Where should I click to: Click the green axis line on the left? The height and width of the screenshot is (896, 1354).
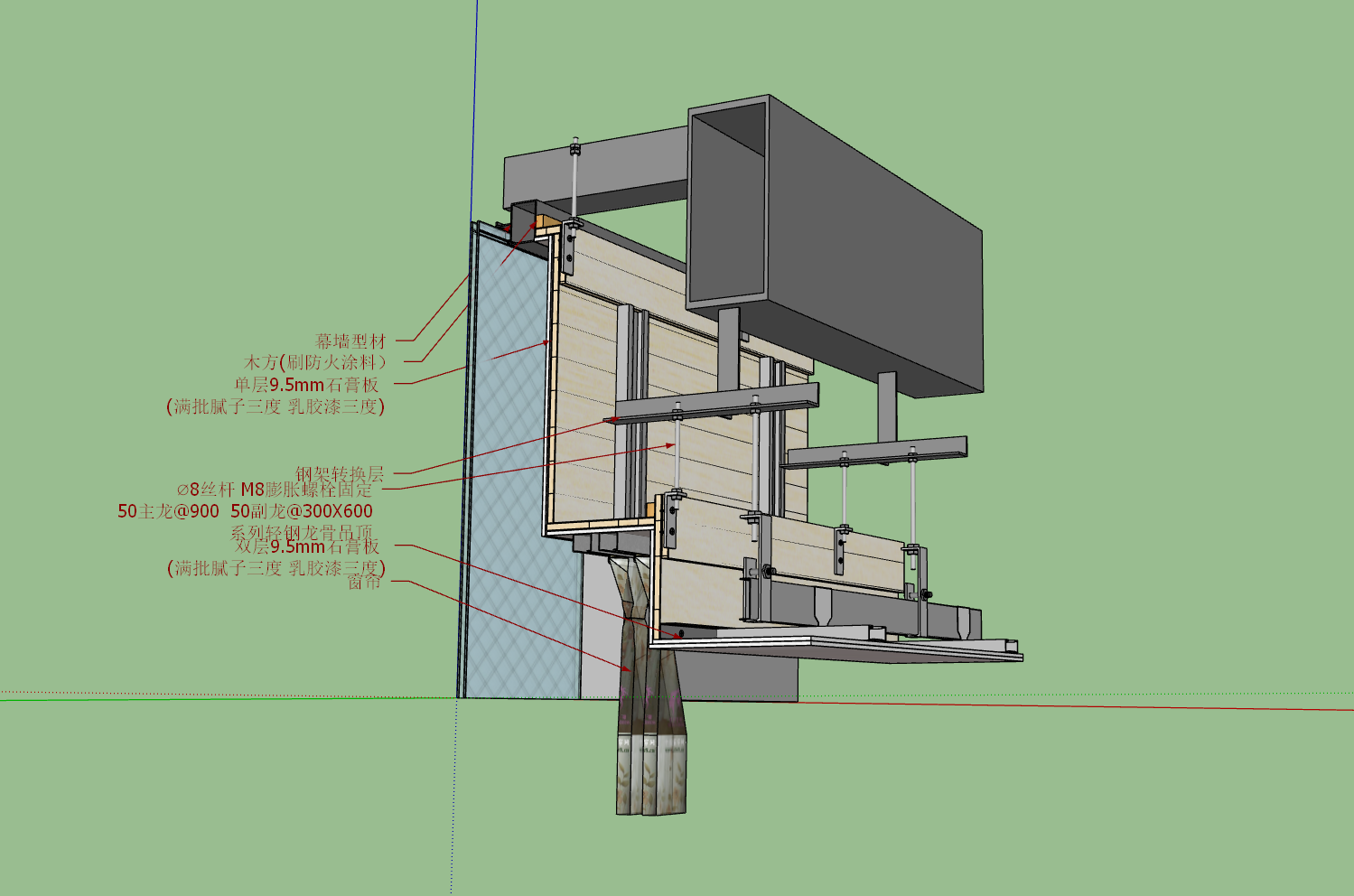pyautogui.click(x=226, y=697)
